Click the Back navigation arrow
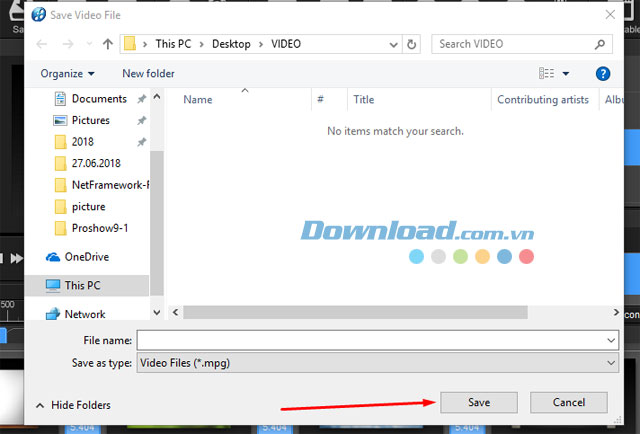640x434 pixels. [x=42, y=44]
